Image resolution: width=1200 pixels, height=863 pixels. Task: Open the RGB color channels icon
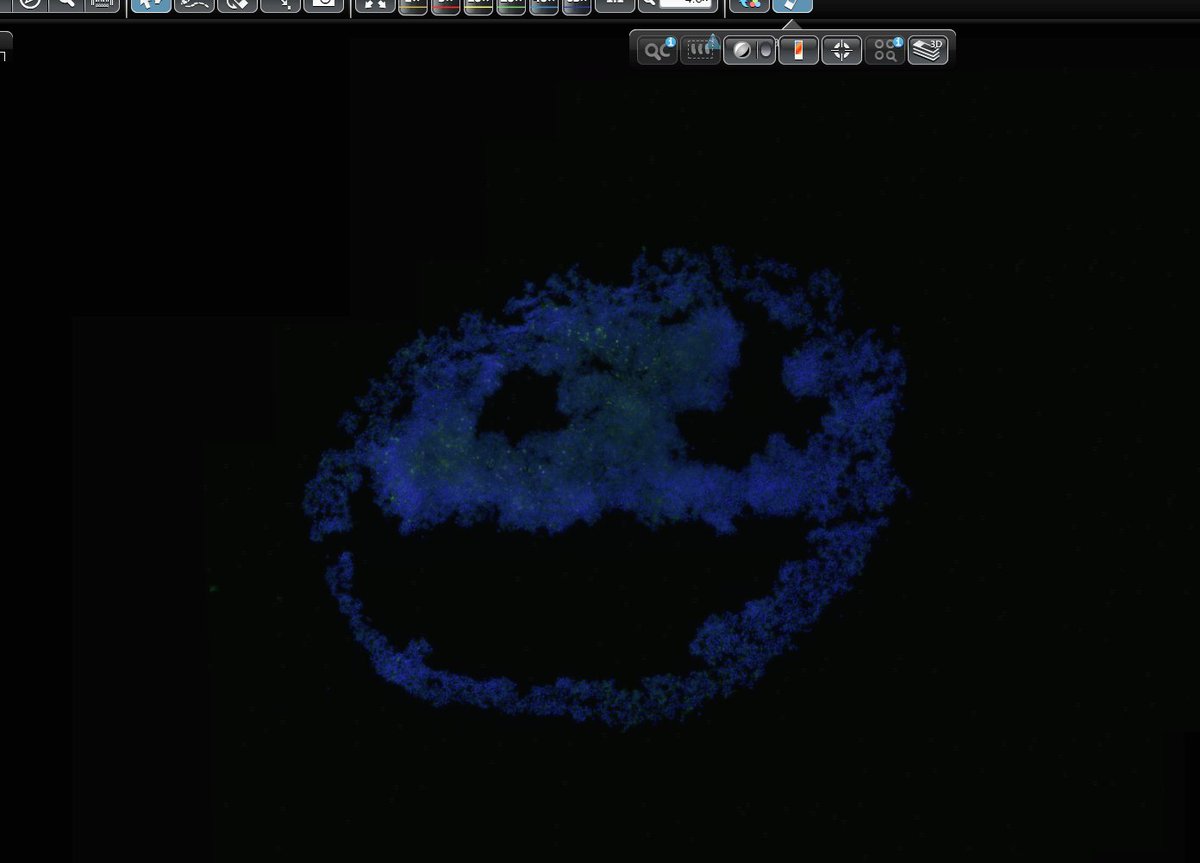[x=749, y=4]
